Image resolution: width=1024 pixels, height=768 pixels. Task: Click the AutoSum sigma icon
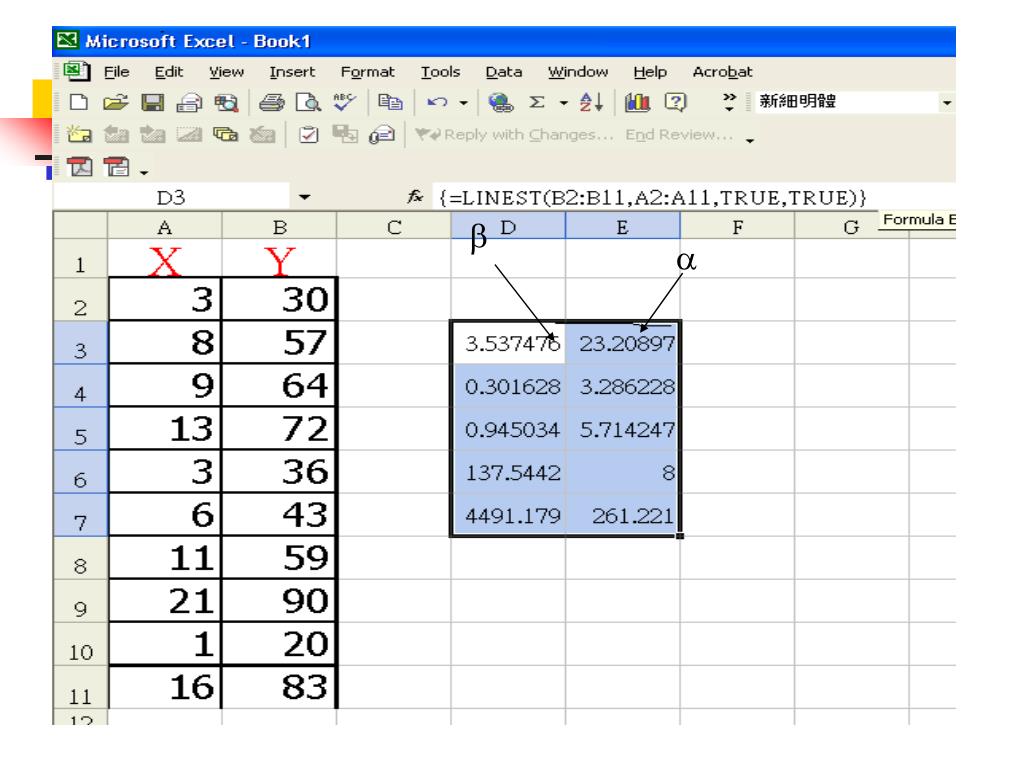pyautogui.click(x=537, y=103)
